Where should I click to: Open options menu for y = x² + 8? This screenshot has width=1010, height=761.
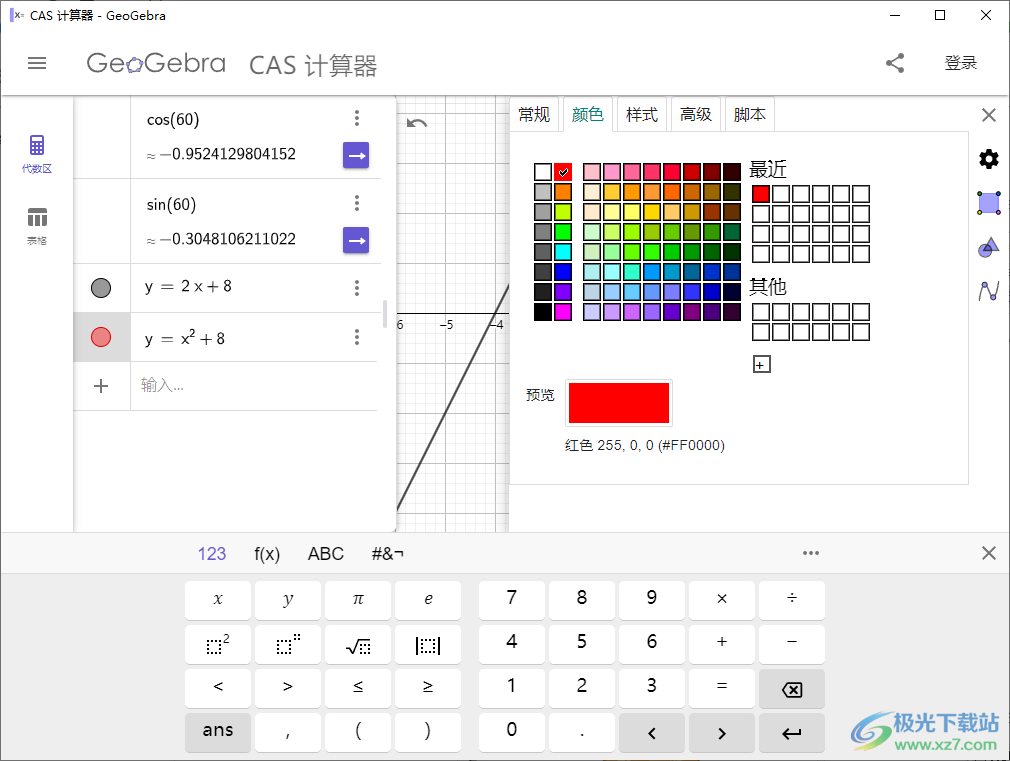pyautogui.click(x=357, y=337)
